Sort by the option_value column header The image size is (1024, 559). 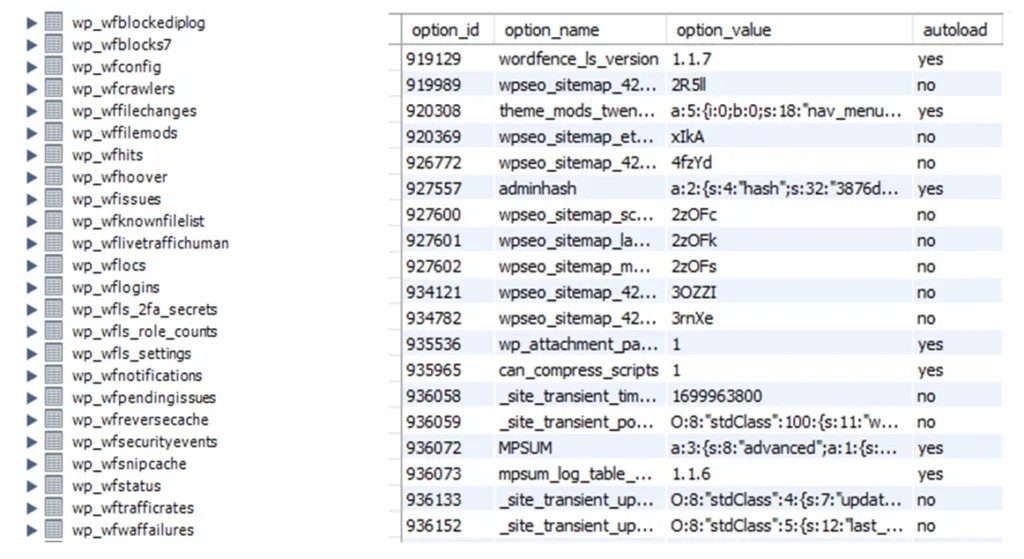pos(788,30)
